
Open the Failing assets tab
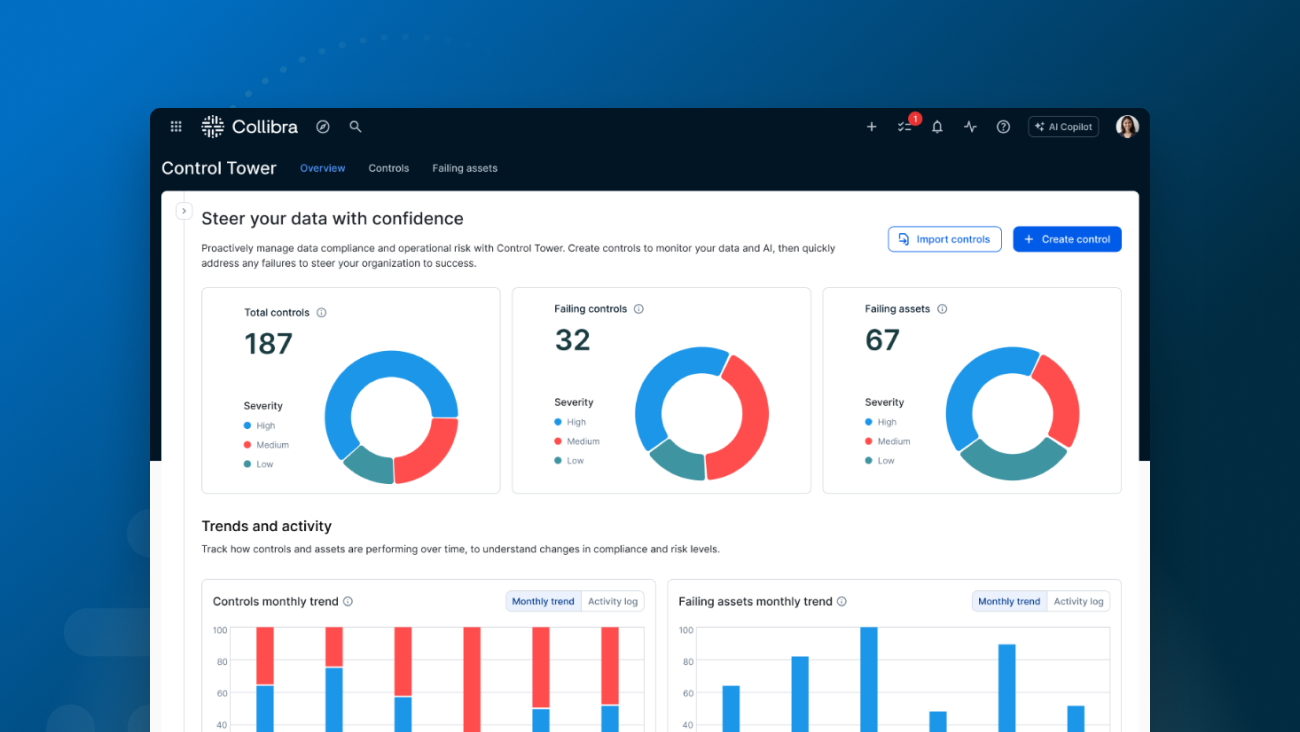(x=464, y=168)
